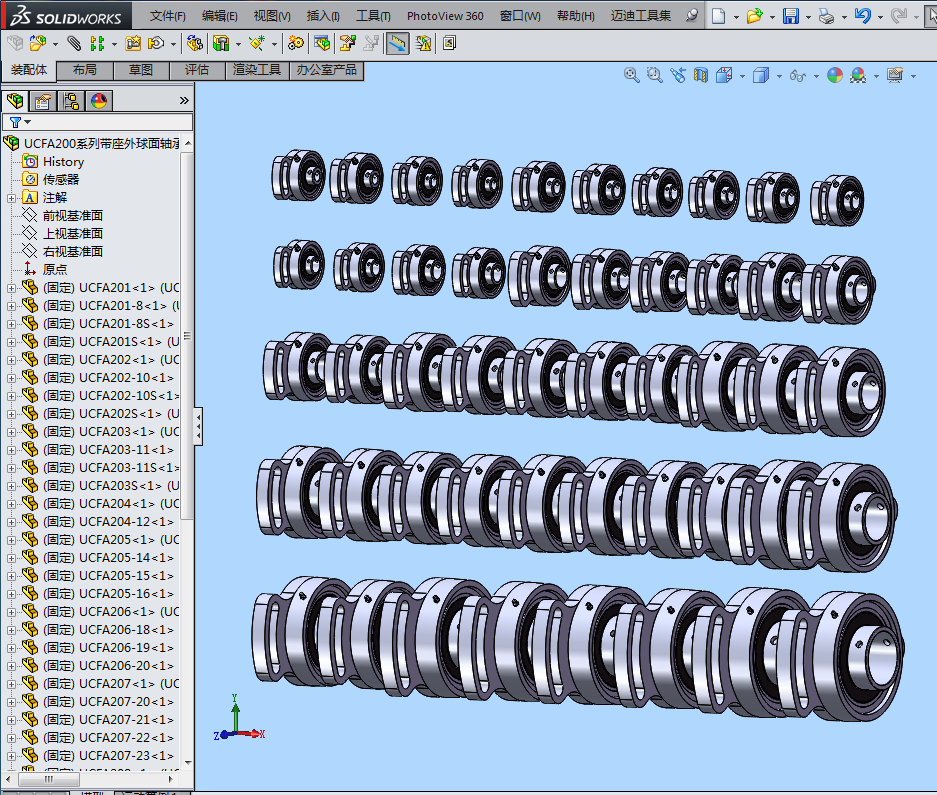Click the New document icon
The image size is (937, 795).
718,16
